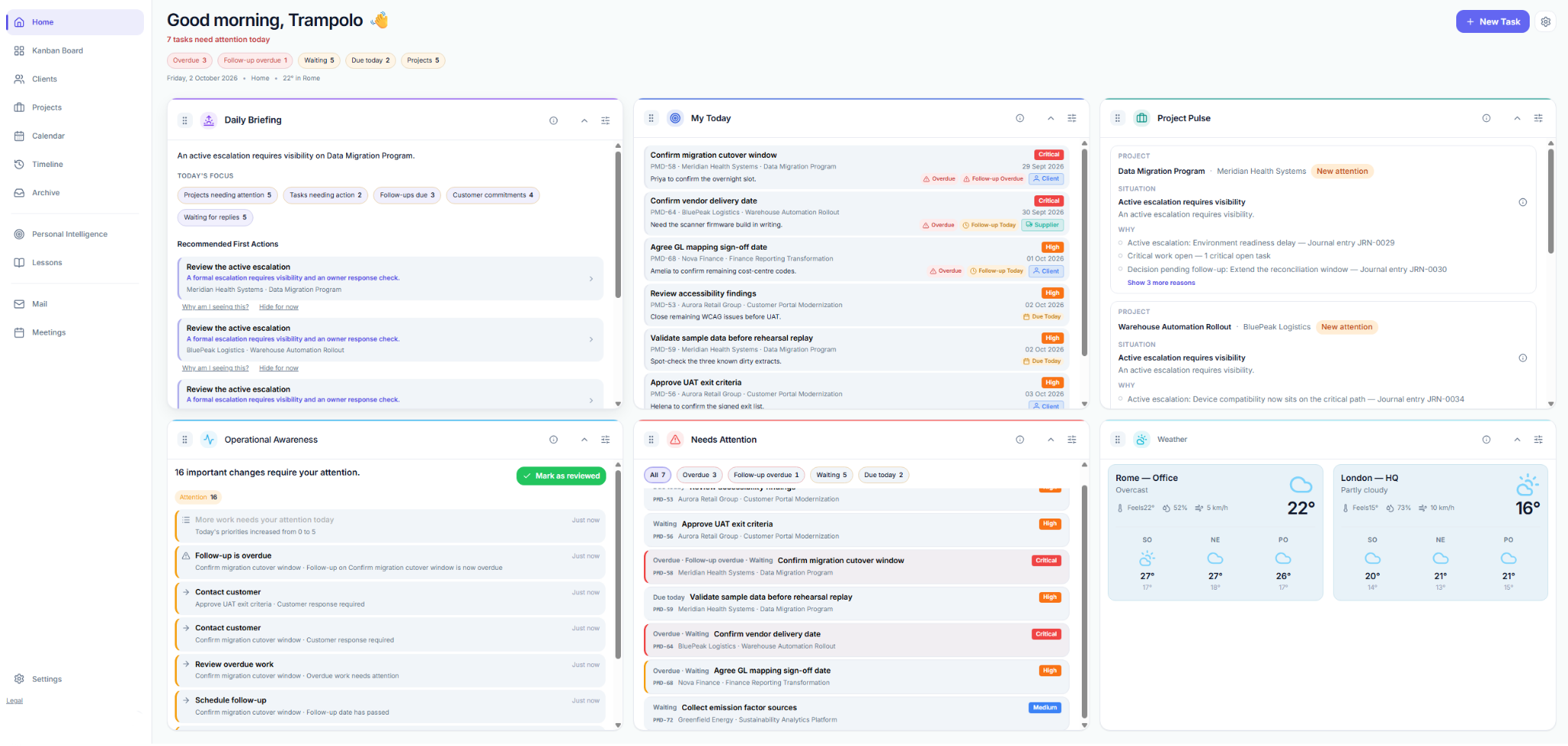The width and height of the screenshot is (1568, 746).
Task: Collapse the Project Pulse widget
Action: coord(1517,119)
